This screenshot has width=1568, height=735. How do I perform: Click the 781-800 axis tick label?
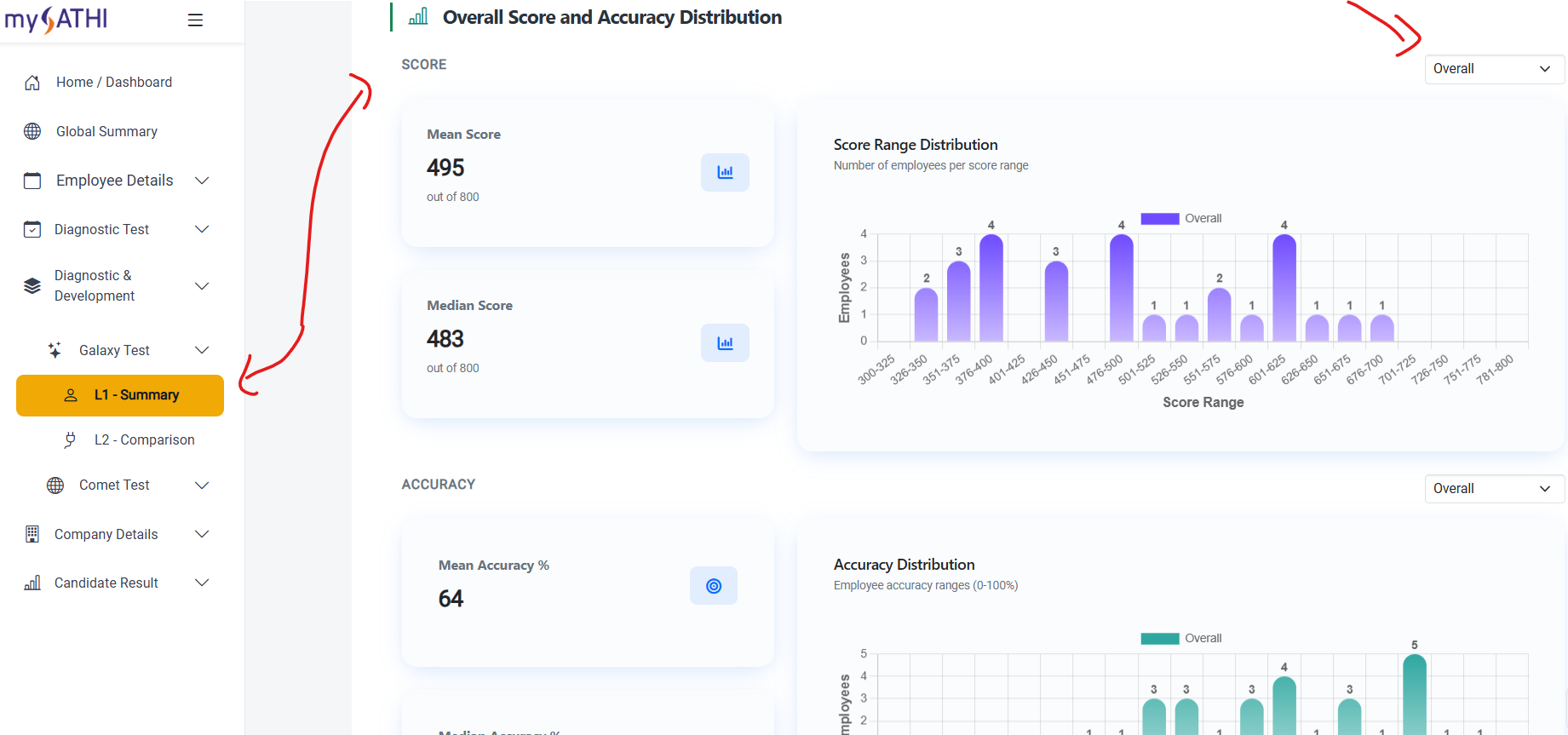tap(1495, 370)
